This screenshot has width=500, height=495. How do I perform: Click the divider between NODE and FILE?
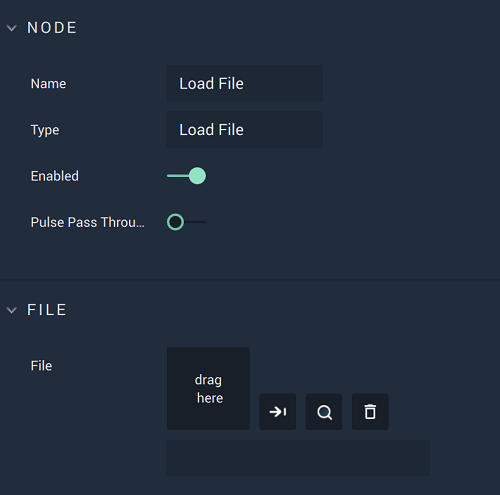pos(250,280)
